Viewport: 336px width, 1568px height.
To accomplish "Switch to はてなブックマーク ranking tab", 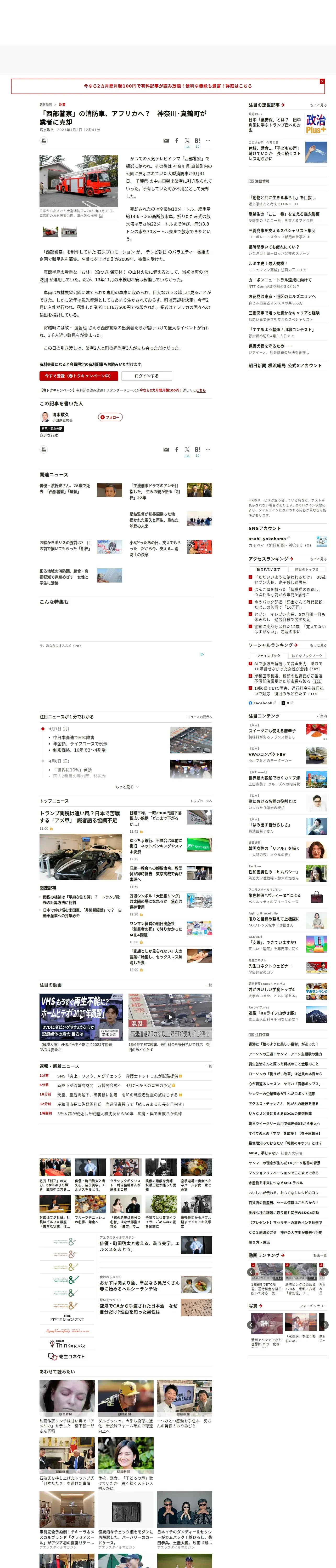I will [x=307, y=656].
